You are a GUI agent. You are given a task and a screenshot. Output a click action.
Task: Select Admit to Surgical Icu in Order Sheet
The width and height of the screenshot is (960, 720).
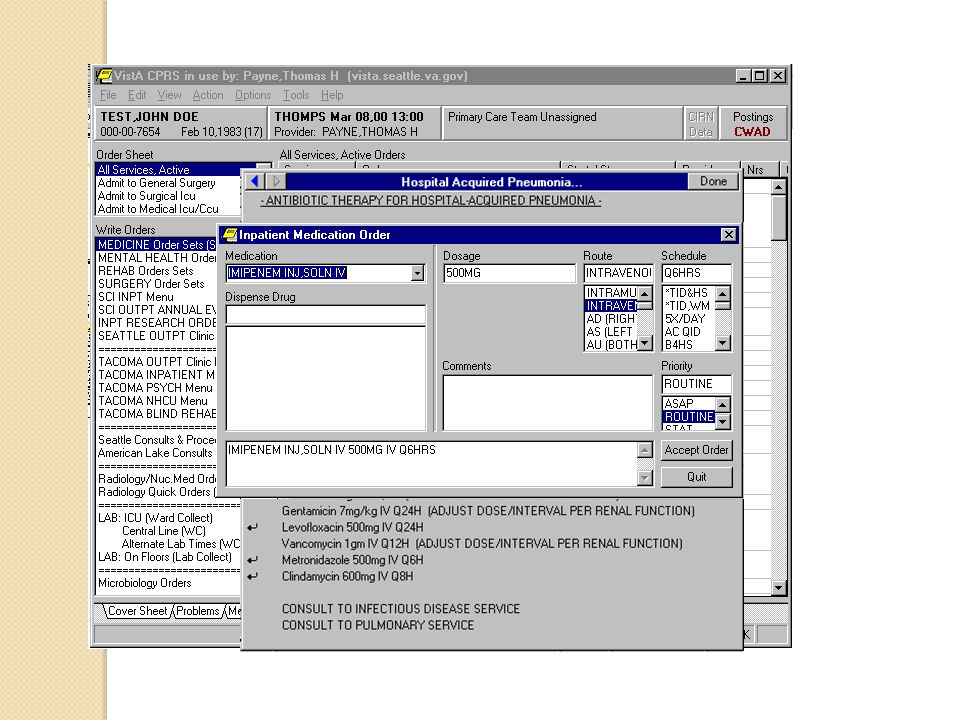click(x=147, y=196)
